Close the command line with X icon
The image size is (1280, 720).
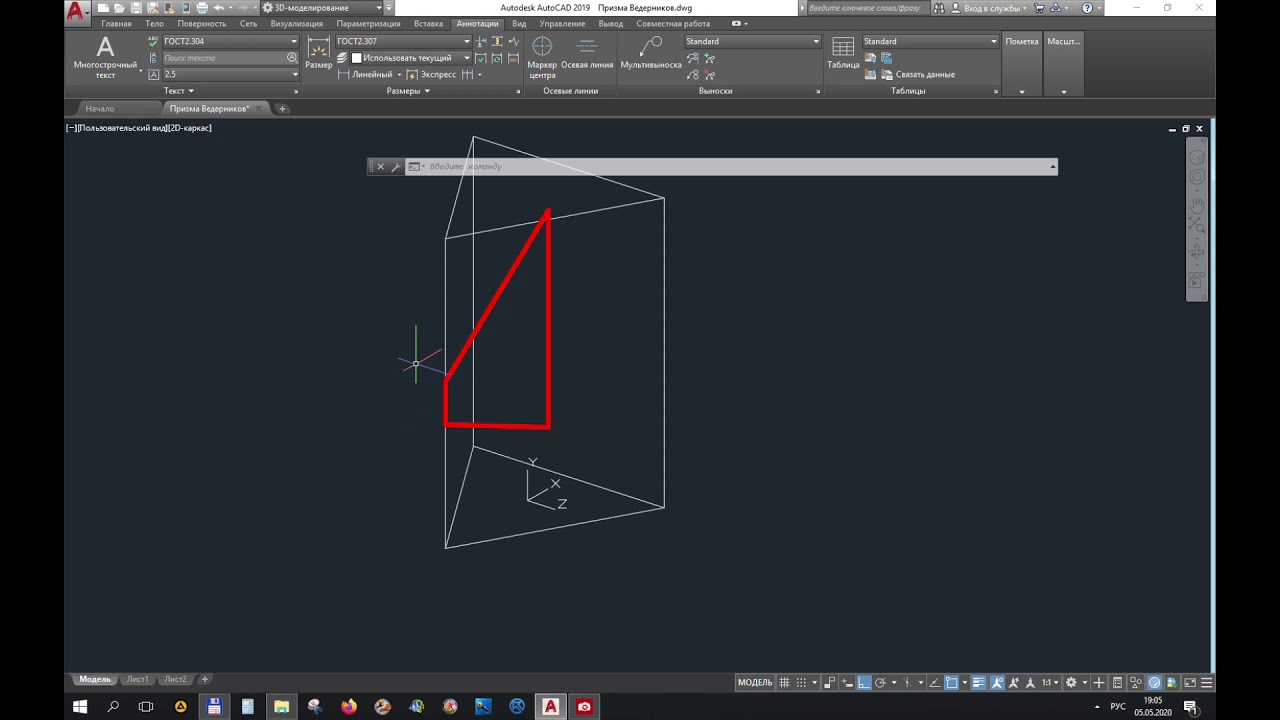click(380, 167)
